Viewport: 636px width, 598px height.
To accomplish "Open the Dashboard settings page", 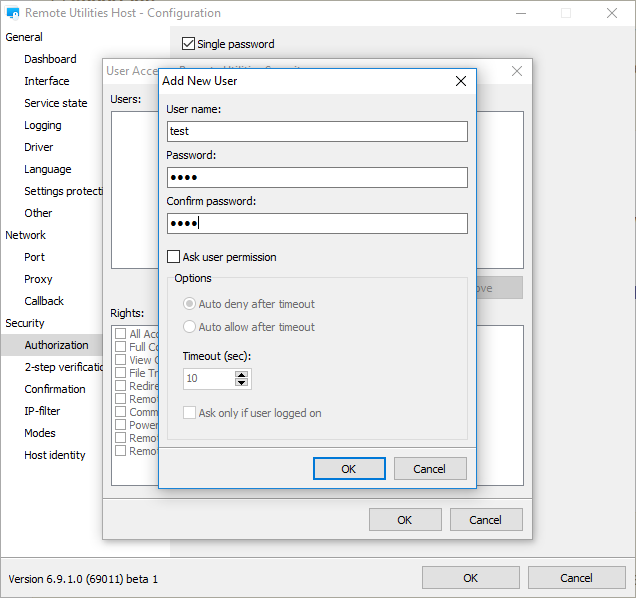I will coord(50,59).
